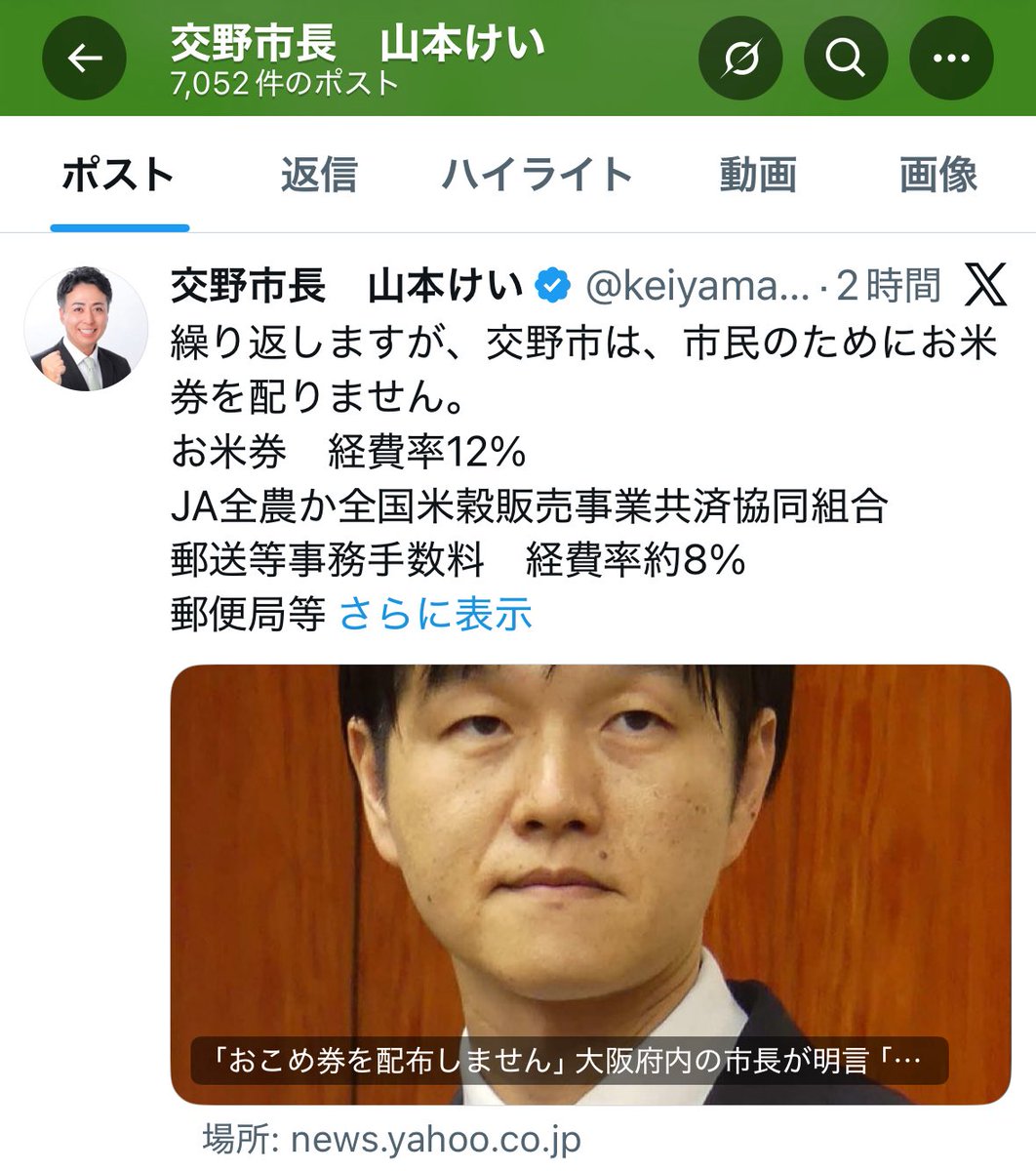Image resolution: width=1036 pixels, height=1171 pixels.
Task: Open the linked article preview image
Action: click(590, 884)
